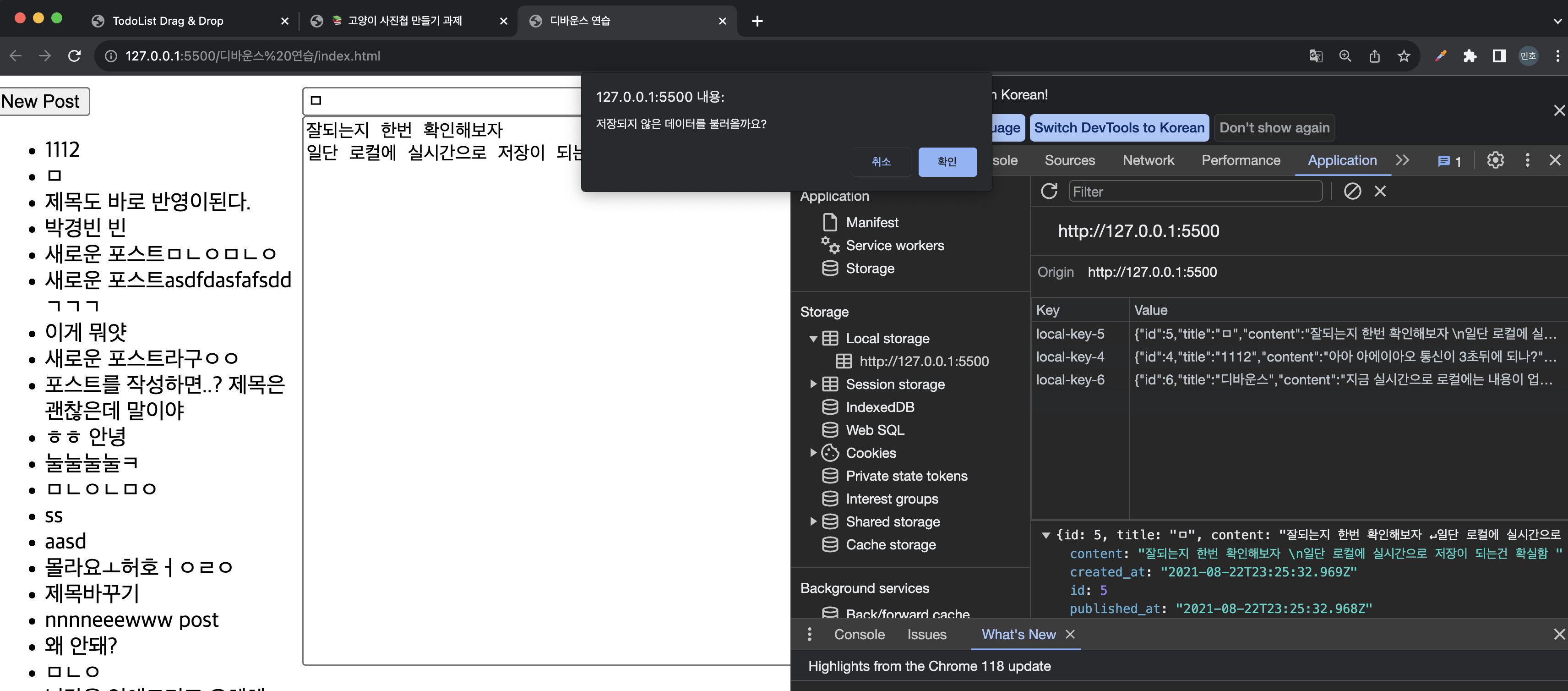The image size is (1568, 691).
Task: Open the Console drawer tab
Action: tap(859, 634)
